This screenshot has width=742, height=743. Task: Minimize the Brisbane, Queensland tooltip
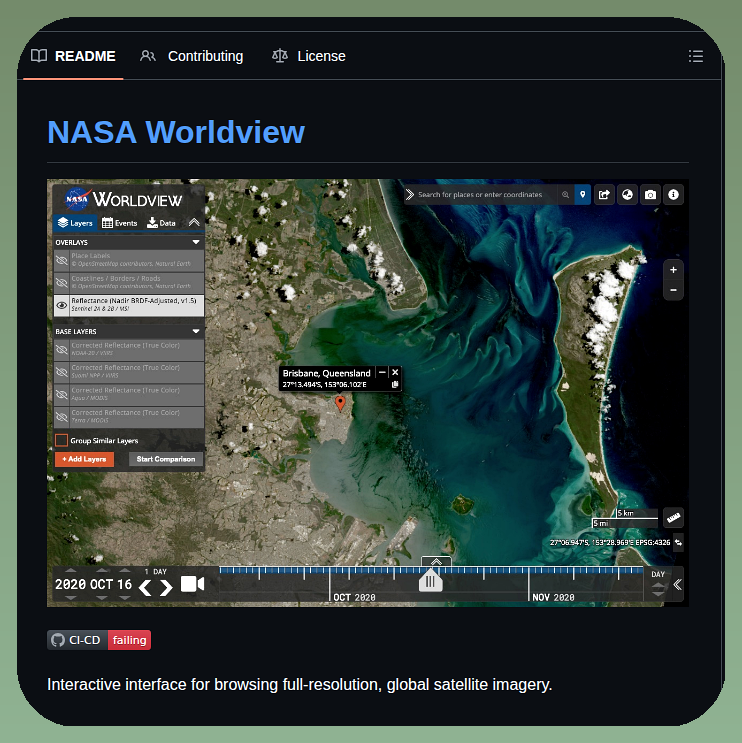382,372
